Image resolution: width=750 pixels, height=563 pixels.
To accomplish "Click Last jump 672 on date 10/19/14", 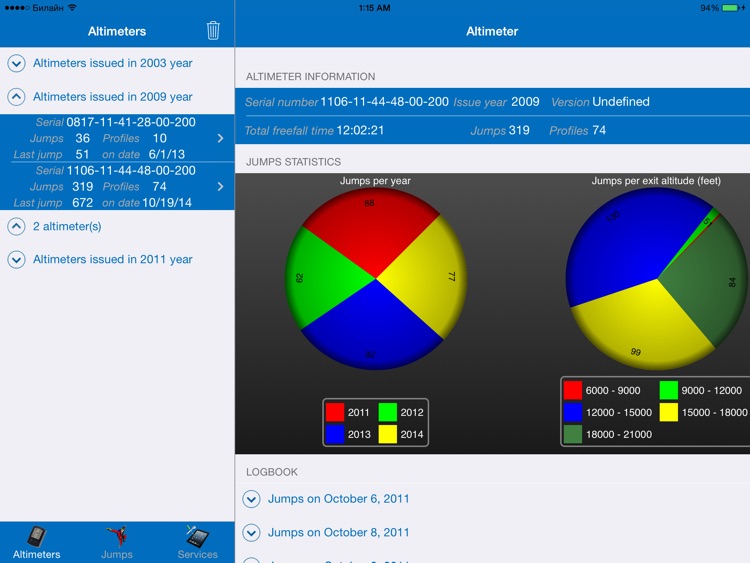I will [103, 203].
